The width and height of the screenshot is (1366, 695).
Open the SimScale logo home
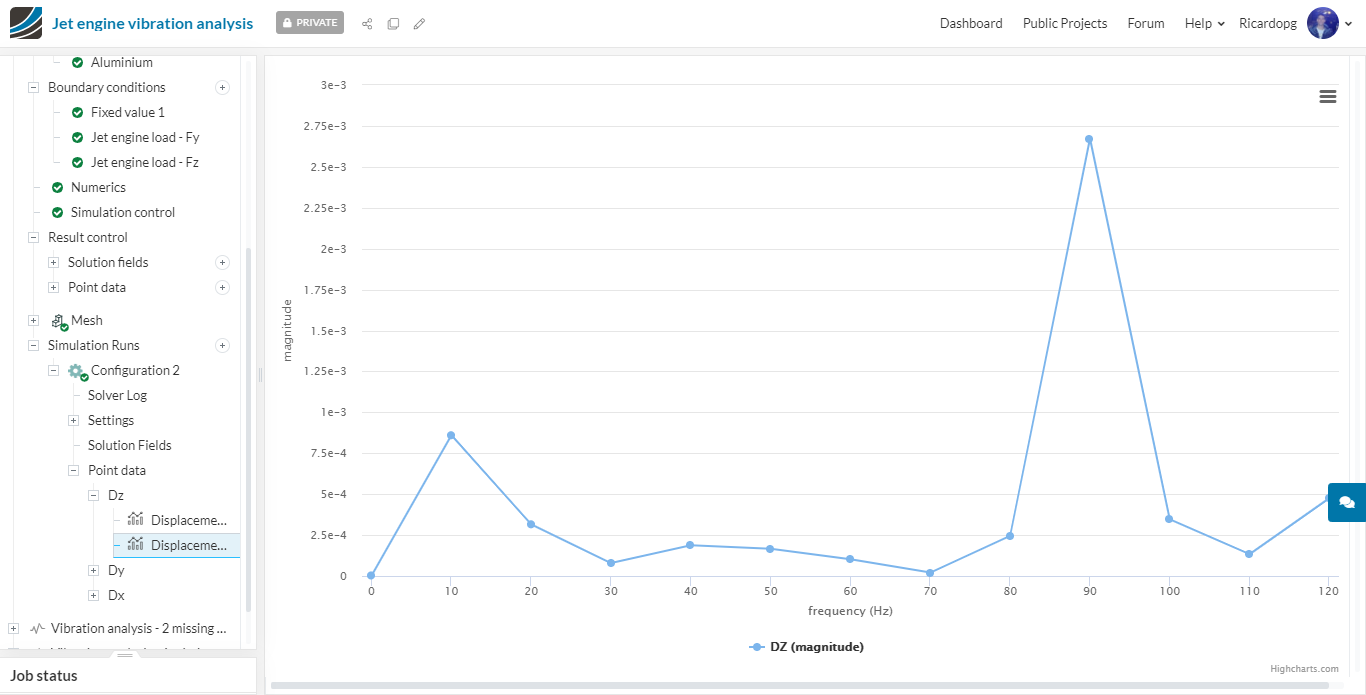point(26,22)
